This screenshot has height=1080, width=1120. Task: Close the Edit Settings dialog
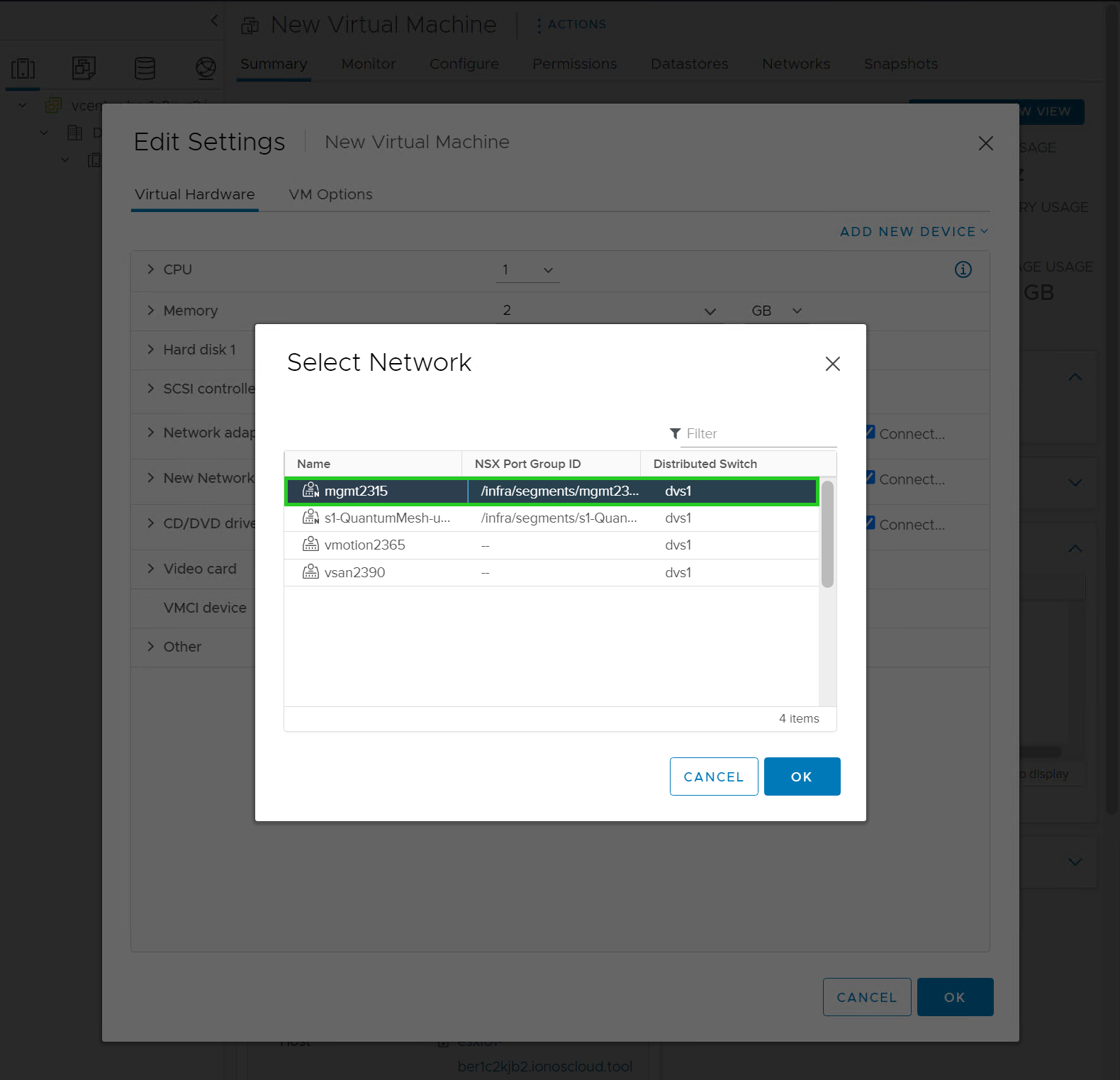pos(985,143)
